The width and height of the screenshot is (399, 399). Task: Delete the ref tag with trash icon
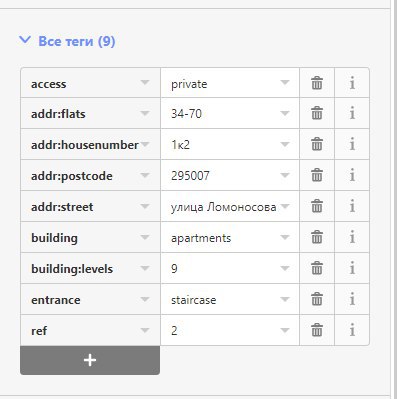[x=317, y=330]
